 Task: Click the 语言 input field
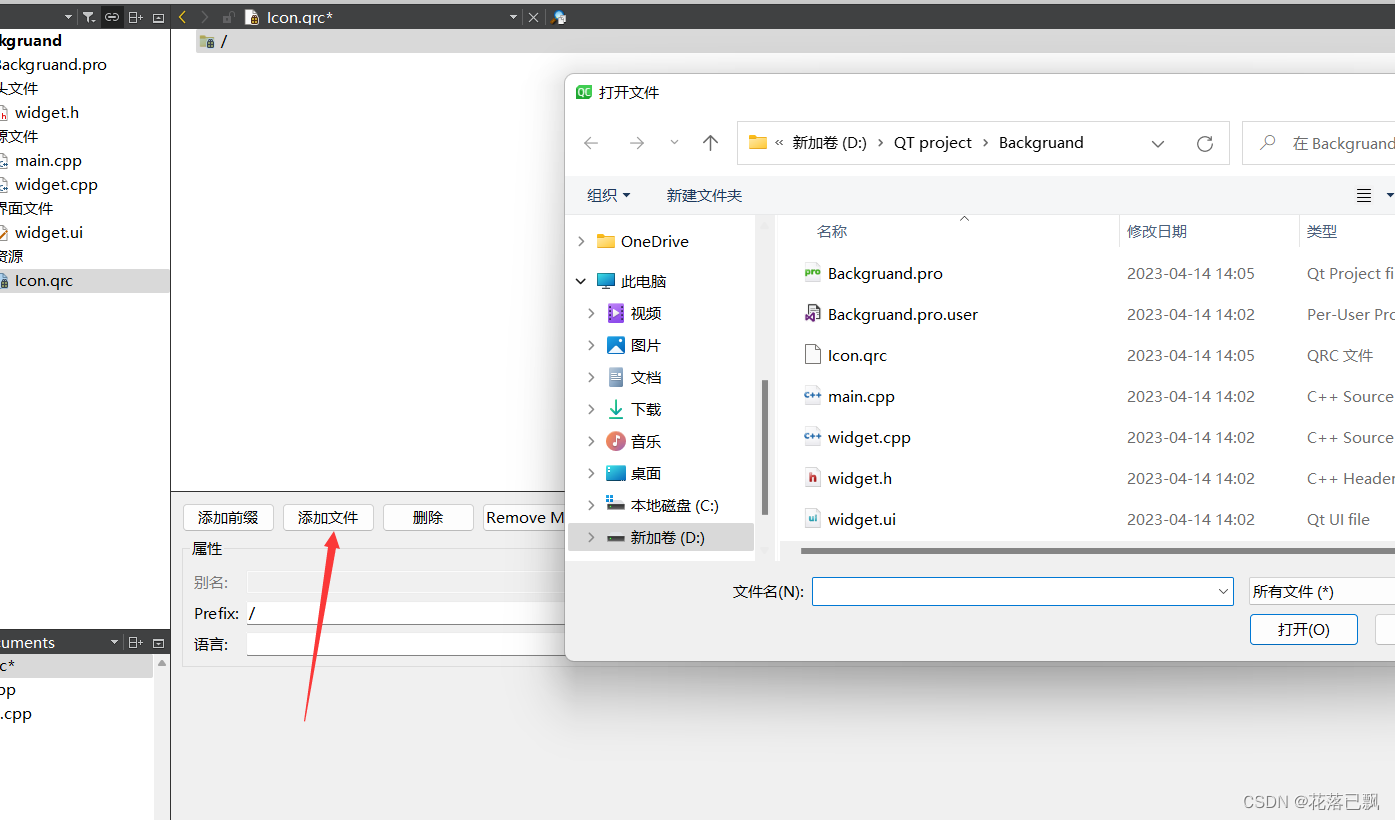405,644
